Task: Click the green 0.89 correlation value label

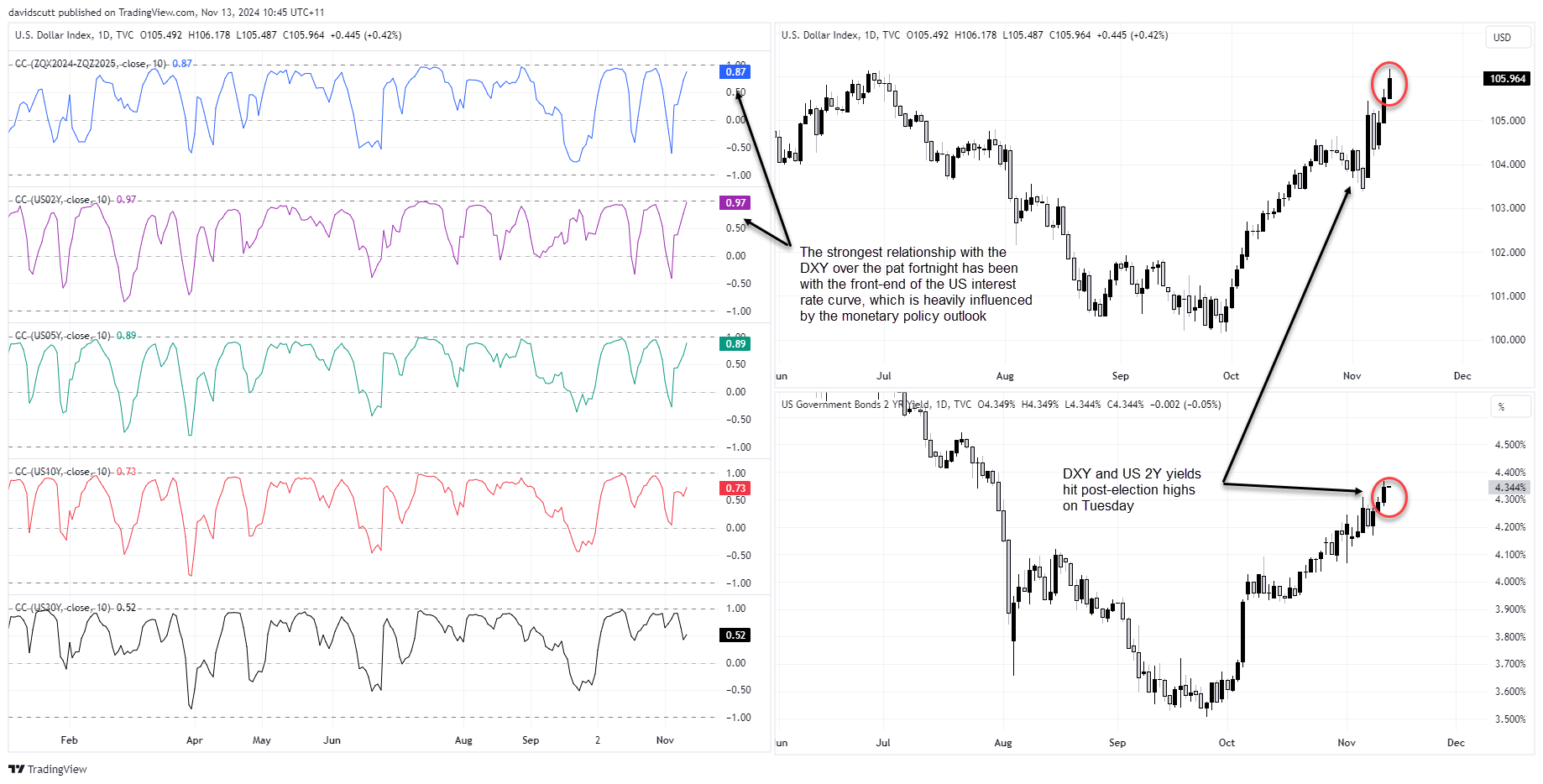Action: click(x=735, y=344)
